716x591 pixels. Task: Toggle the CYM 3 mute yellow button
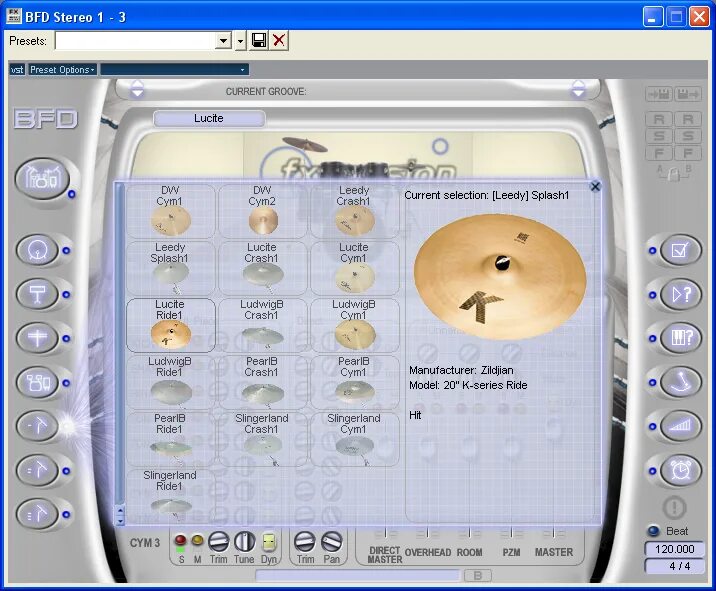coord(197,540)
